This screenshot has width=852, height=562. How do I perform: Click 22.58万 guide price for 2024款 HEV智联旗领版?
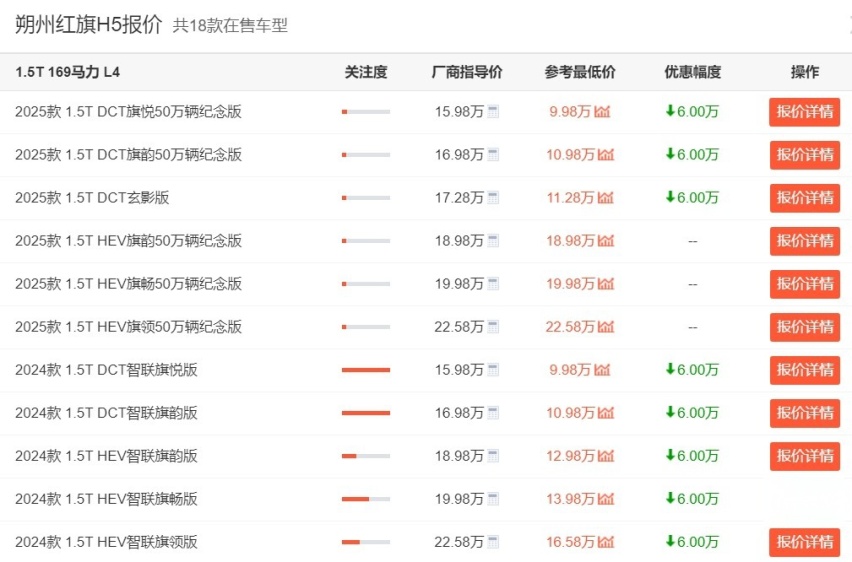click(x=459, y=542)
